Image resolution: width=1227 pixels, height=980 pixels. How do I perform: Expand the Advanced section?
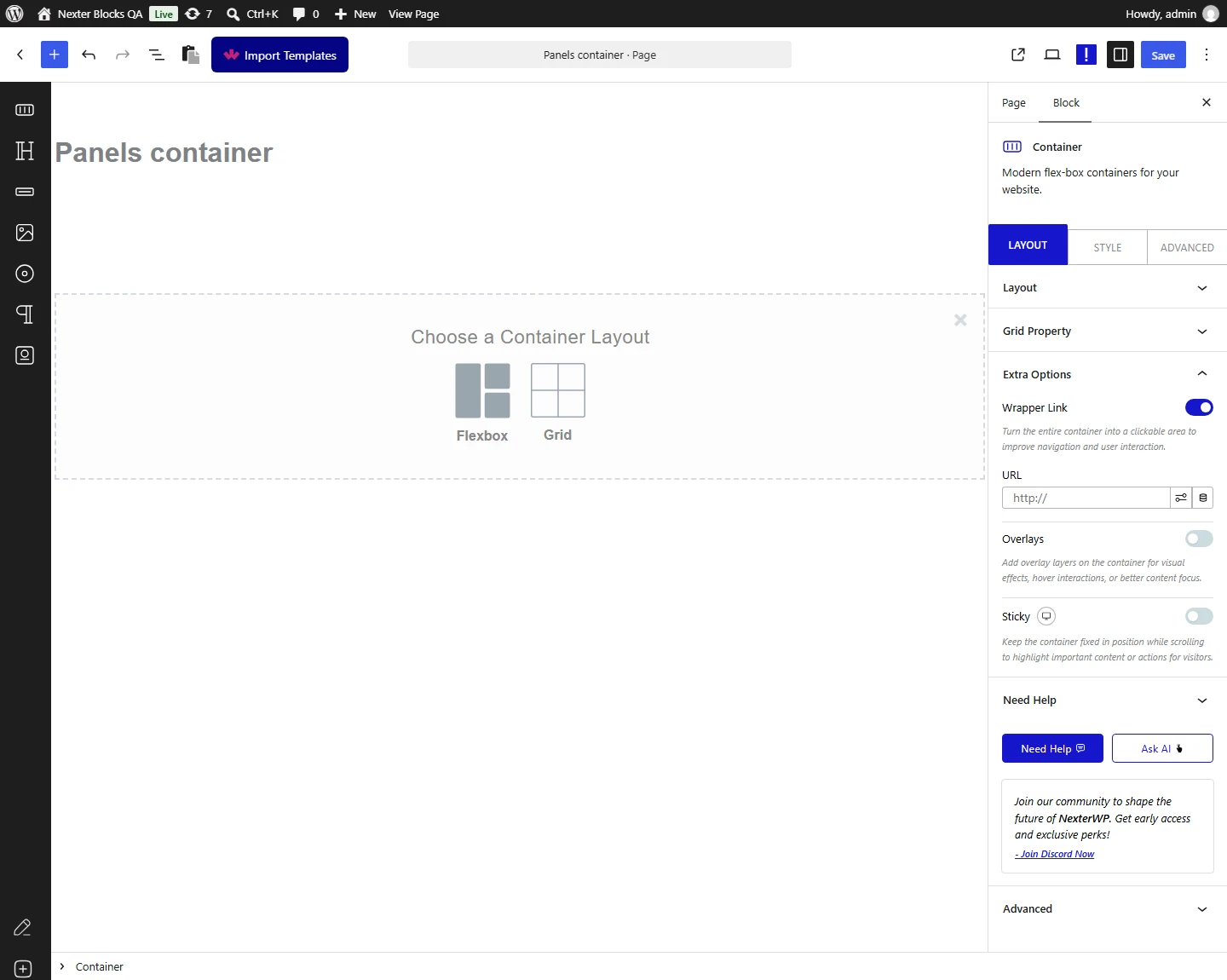point(1107,909)
